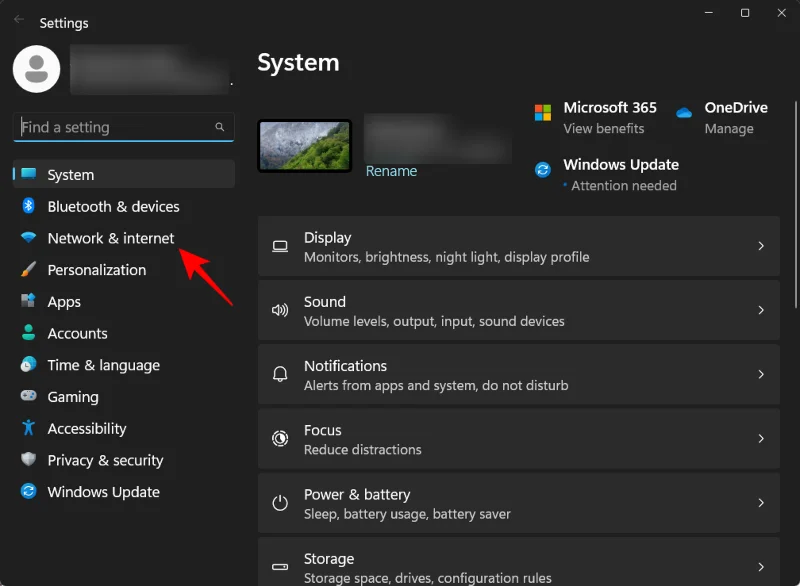
Task: Expand the Display settings row chevron
Action: (x=763, y=246)
